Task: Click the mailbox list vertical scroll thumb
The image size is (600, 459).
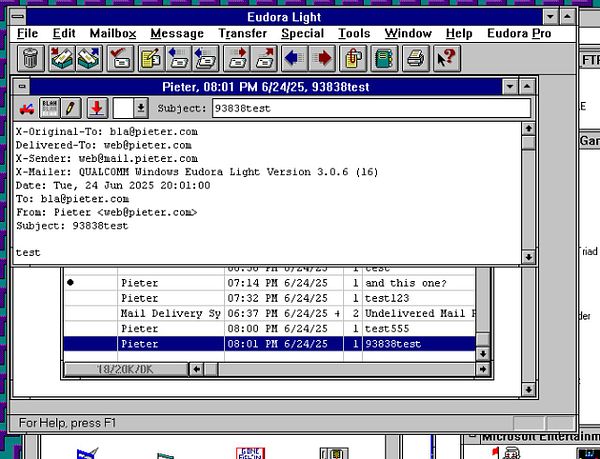Action: pos(483,340)
